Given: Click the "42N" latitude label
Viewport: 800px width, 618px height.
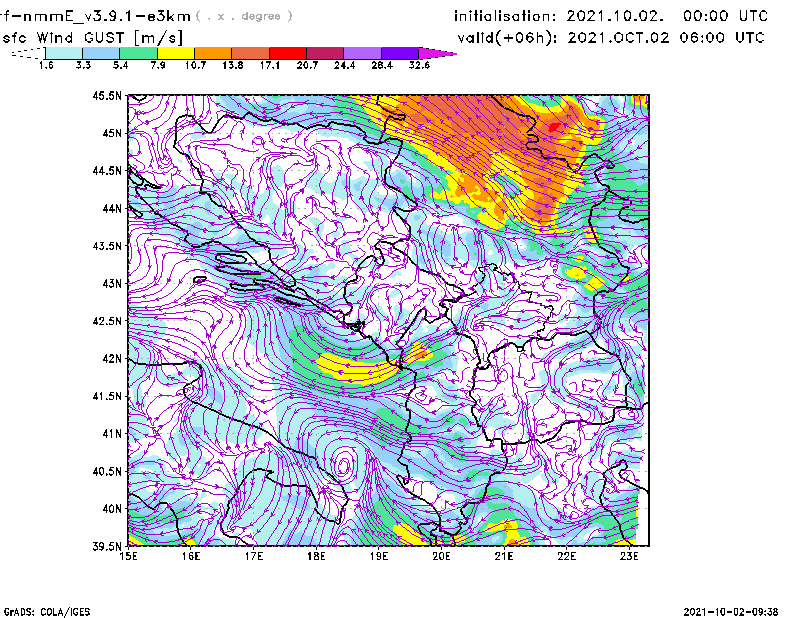Looking at the screenshot, I should tap(112, 359).
